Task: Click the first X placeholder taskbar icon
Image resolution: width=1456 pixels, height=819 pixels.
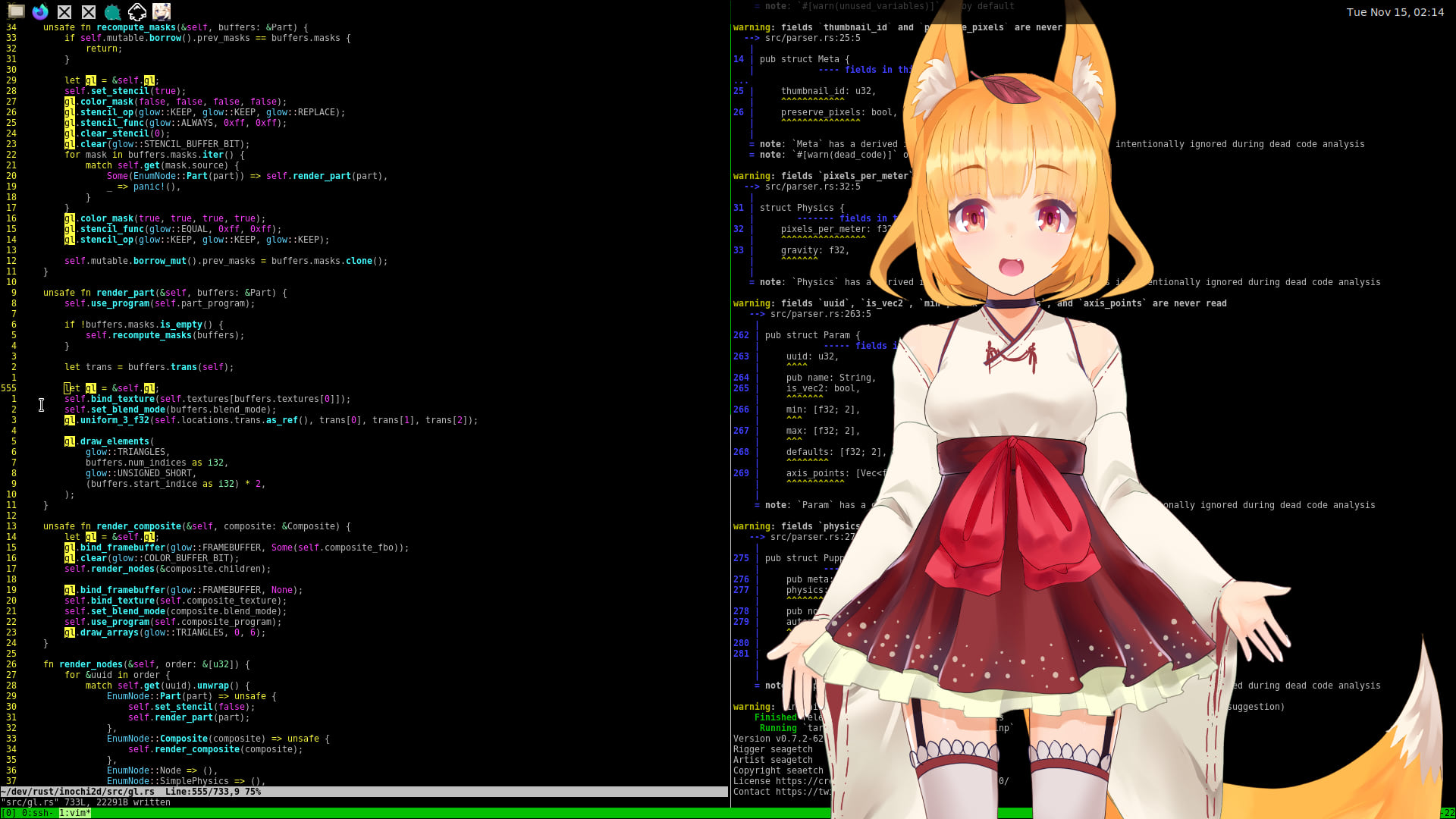Action: [64, 11]
